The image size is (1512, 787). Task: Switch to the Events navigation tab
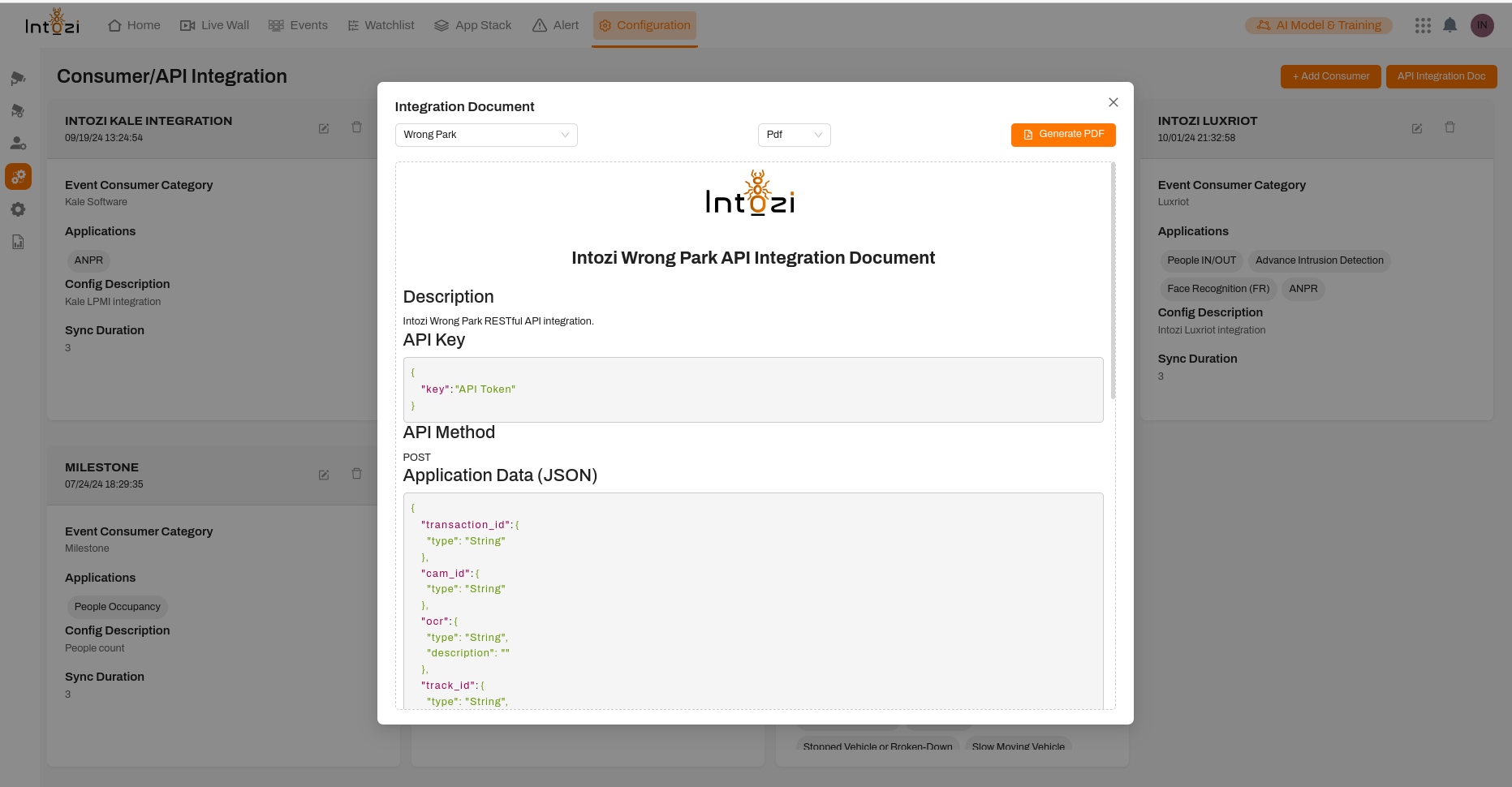298,25
